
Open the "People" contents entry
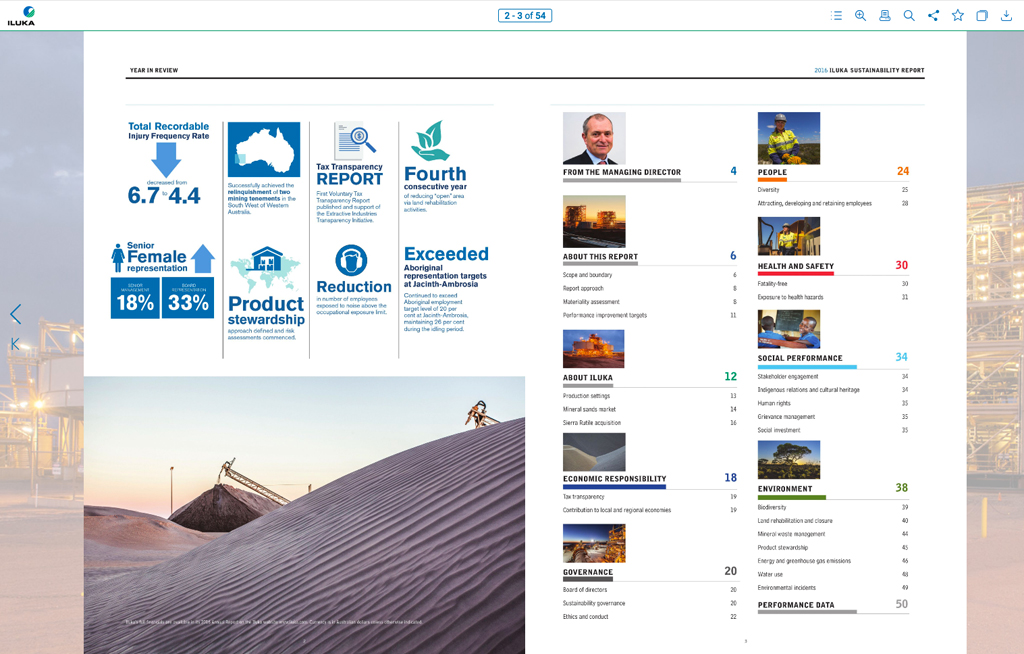(772, 172)
